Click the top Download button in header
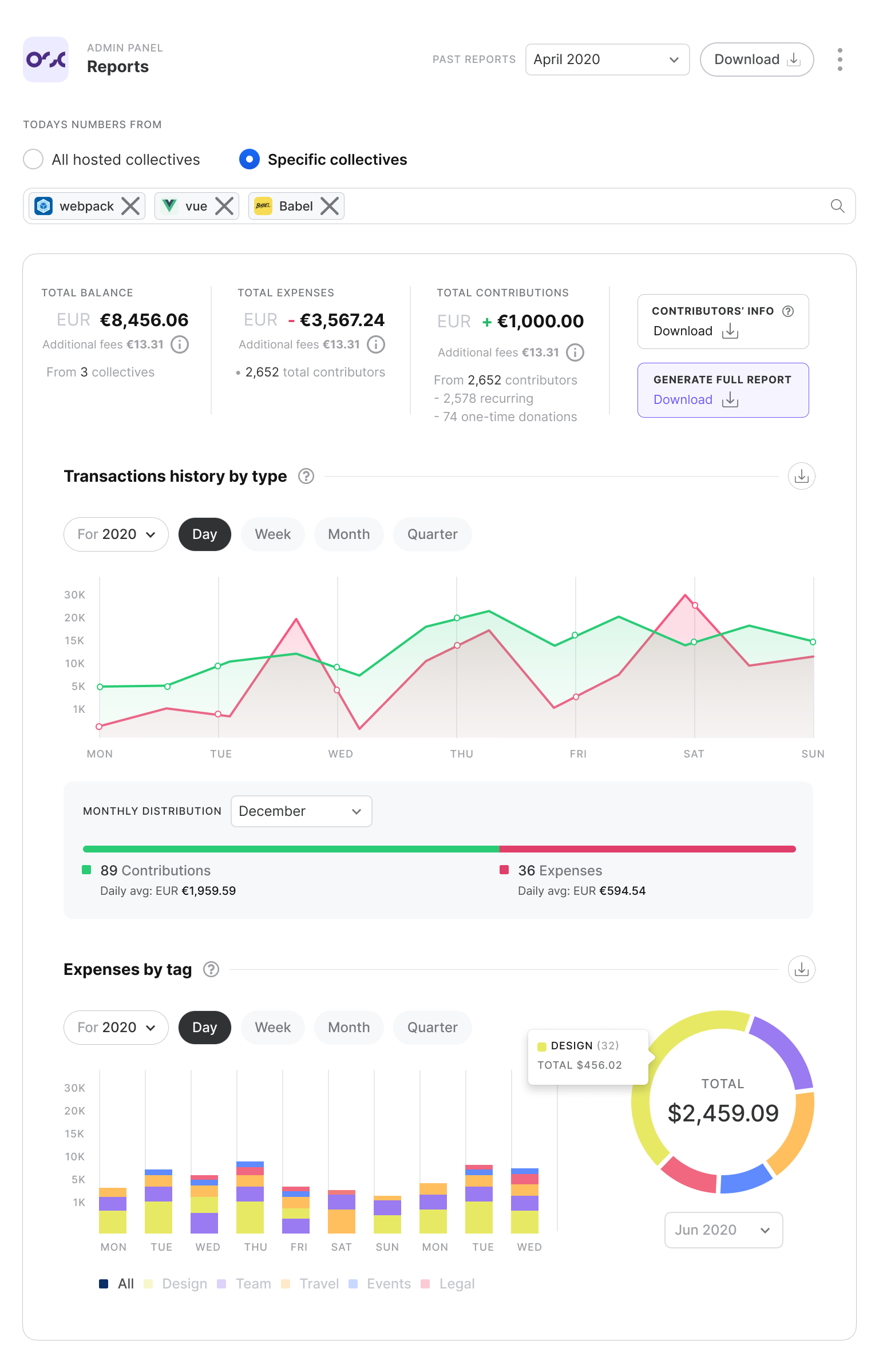The height and width of the screenshot is (1372, 879). coord(756,60)
